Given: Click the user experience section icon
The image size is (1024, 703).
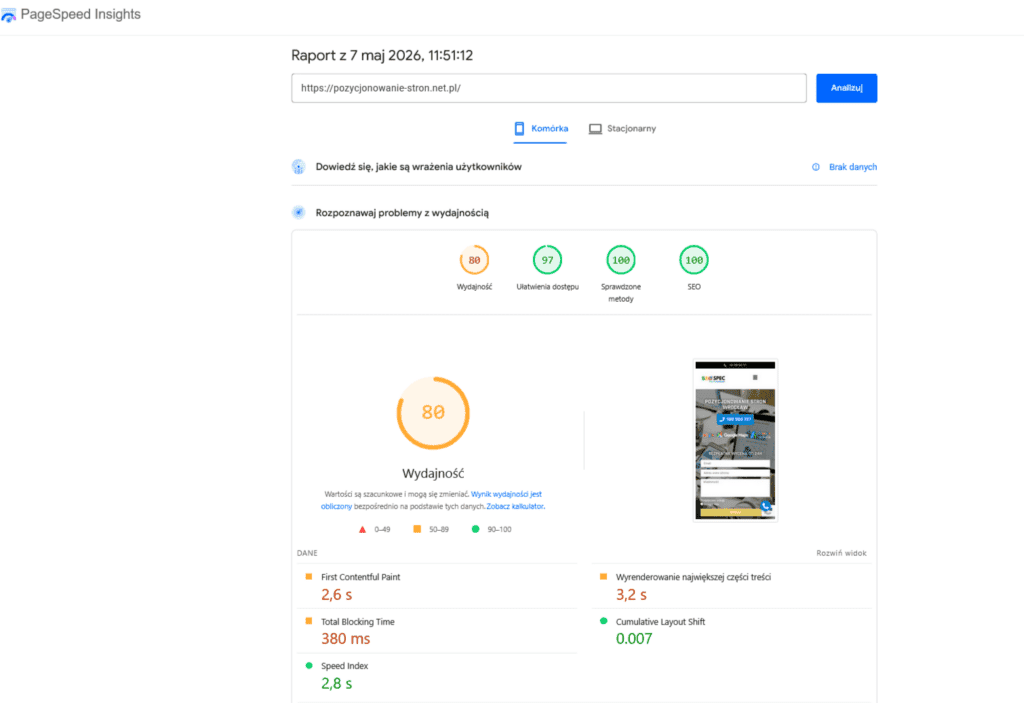Looking at the screenshot, I should click(x=298, y=167).
